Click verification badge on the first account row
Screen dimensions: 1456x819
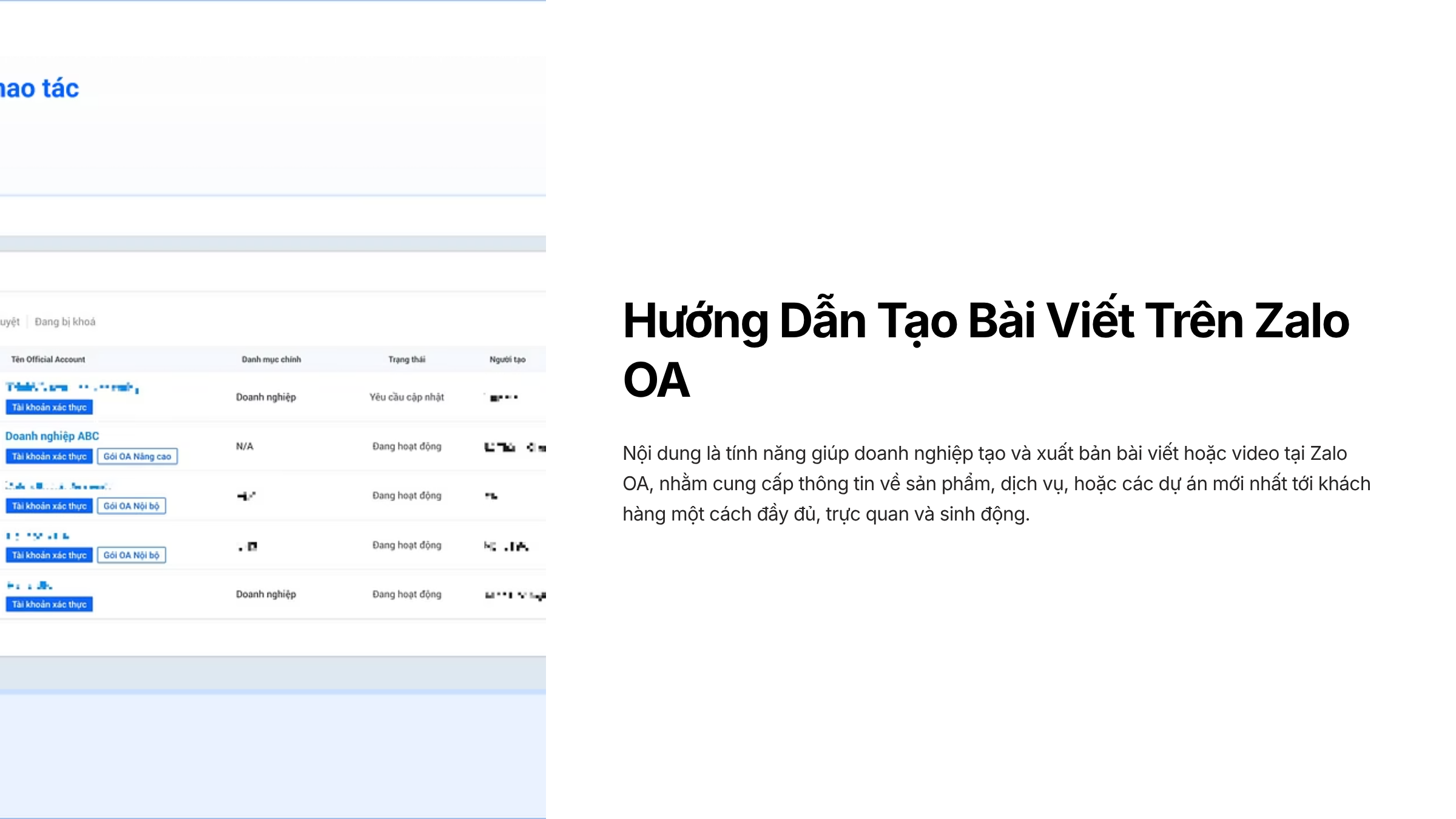coord(49,407)
